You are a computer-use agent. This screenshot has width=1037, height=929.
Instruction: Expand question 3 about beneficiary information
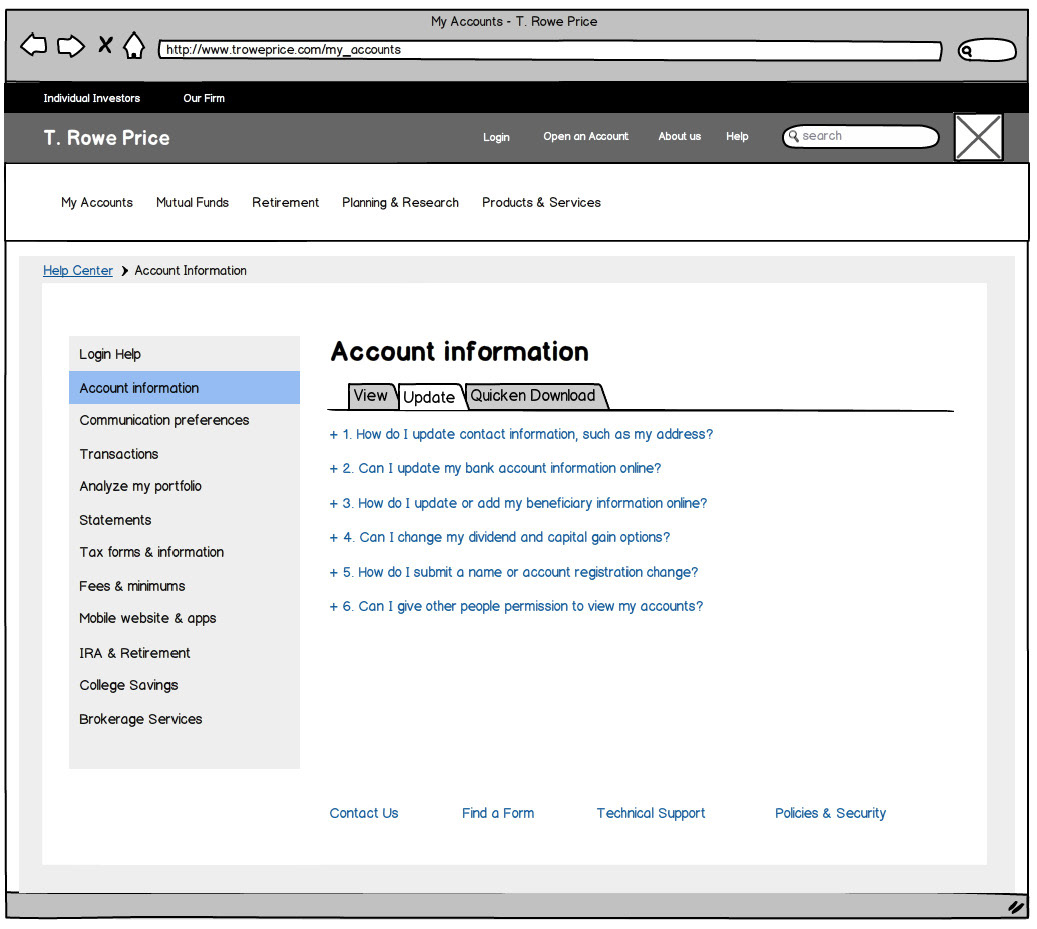coord(518,503)
